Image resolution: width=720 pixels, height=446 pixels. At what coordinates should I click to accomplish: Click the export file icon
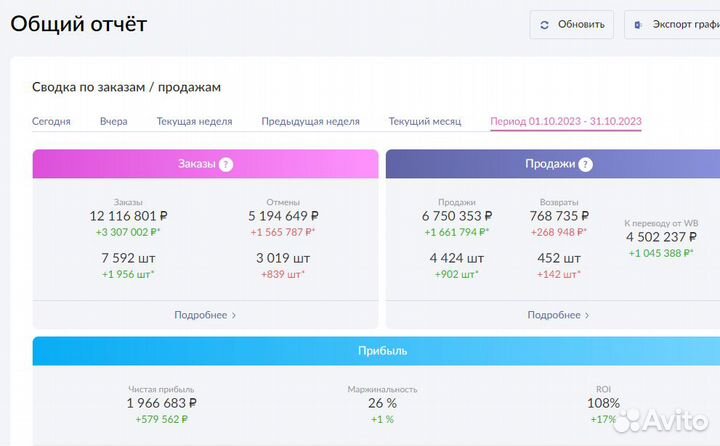click(x=638, y=25)
